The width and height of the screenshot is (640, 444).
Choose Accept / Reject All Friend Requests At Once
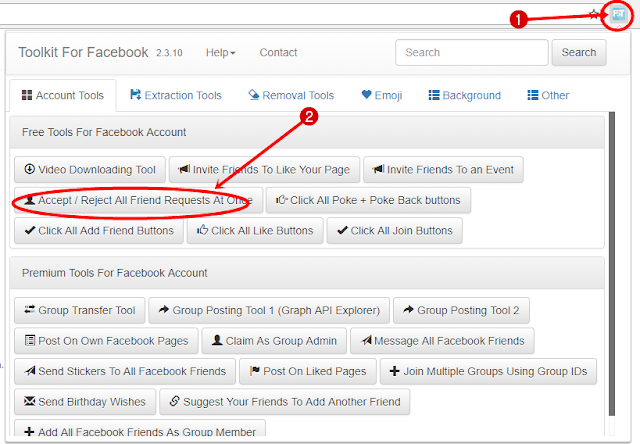138,200
